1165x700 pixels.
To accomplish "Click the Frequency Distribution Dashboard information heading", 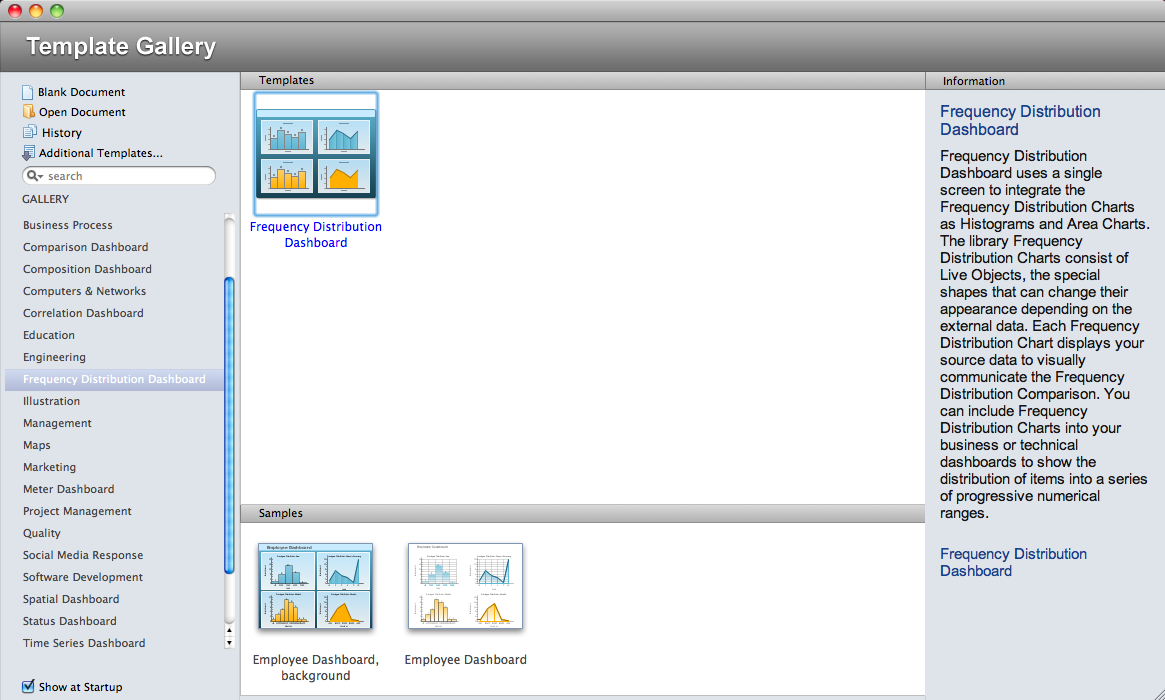I will (x=1020, y=120).
